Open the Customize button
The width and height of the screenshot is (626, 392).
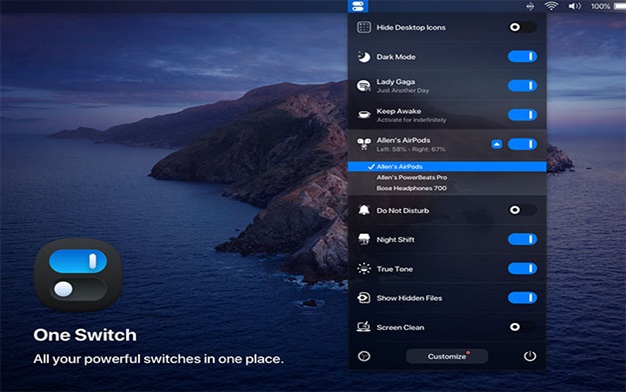447,356
